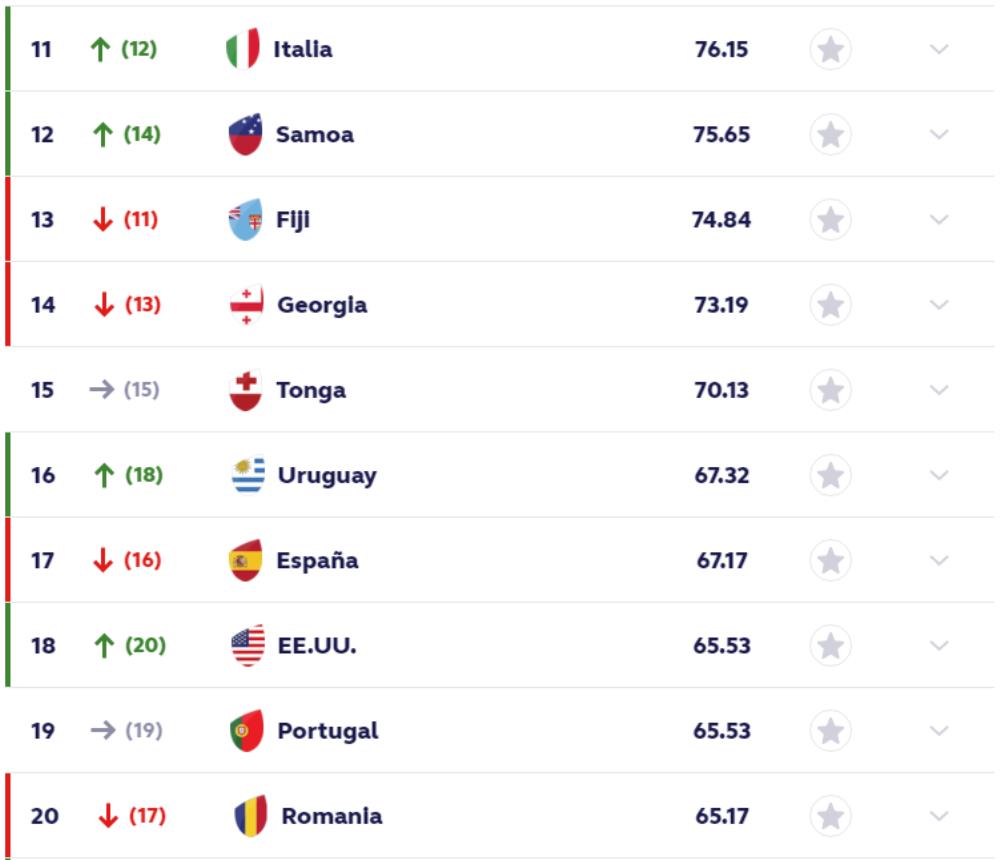Click the Italia flag icon
This screenshot has width=1000, height=860.
click(243, 49)
